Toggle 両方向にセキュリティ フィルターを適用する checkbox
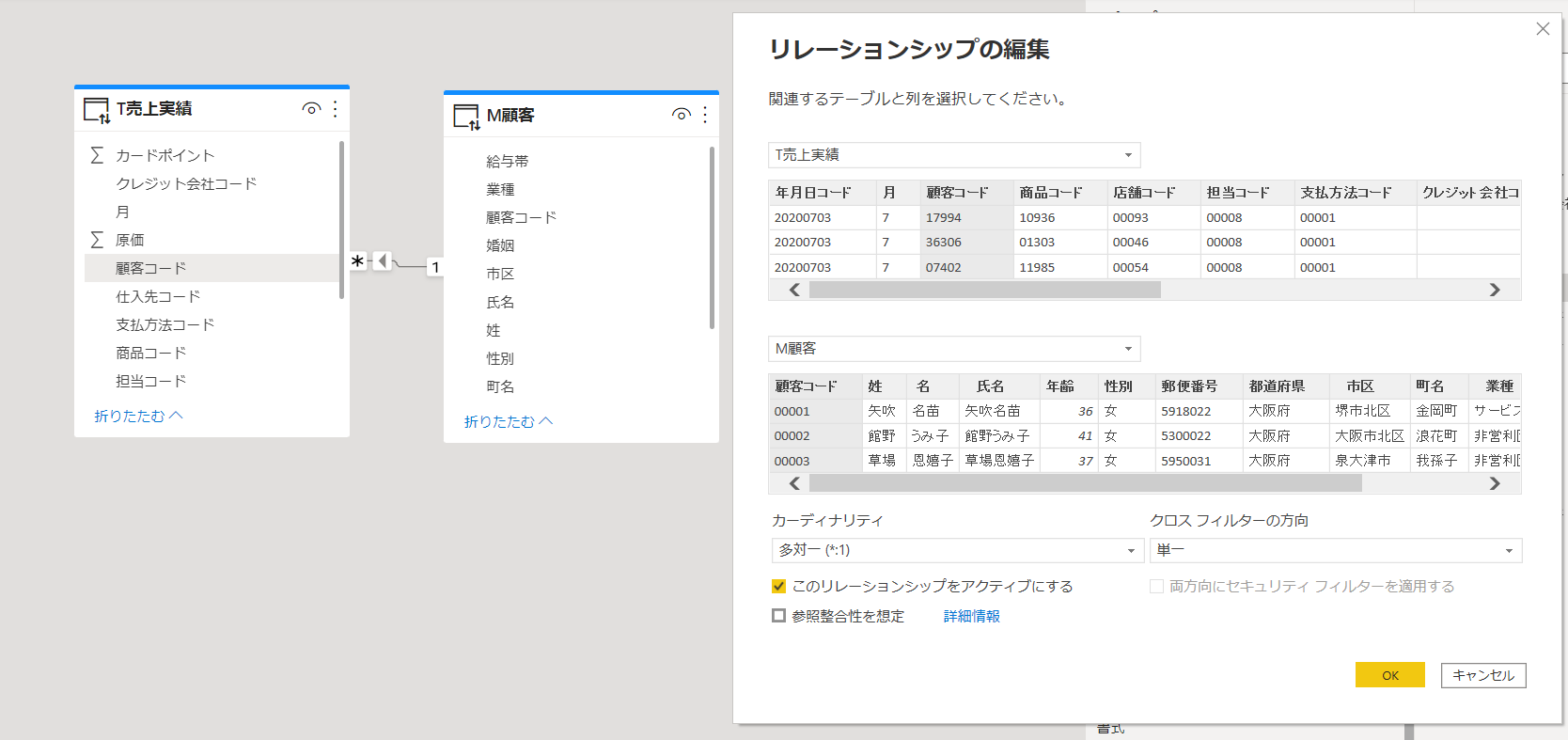The image size is (1568, 740). tap(1156, 586)
